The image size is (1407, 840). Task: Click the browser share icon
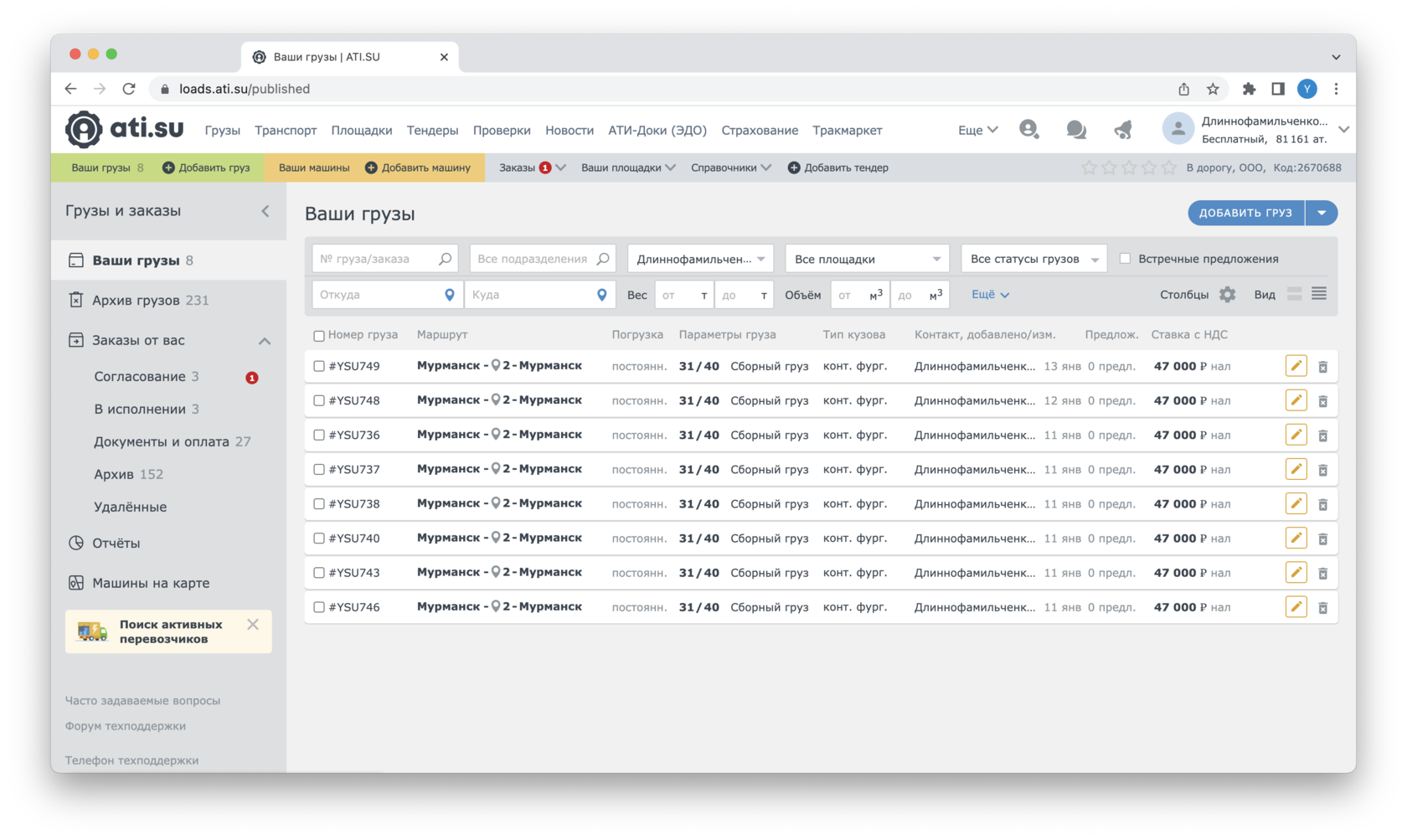point(1183,89)
